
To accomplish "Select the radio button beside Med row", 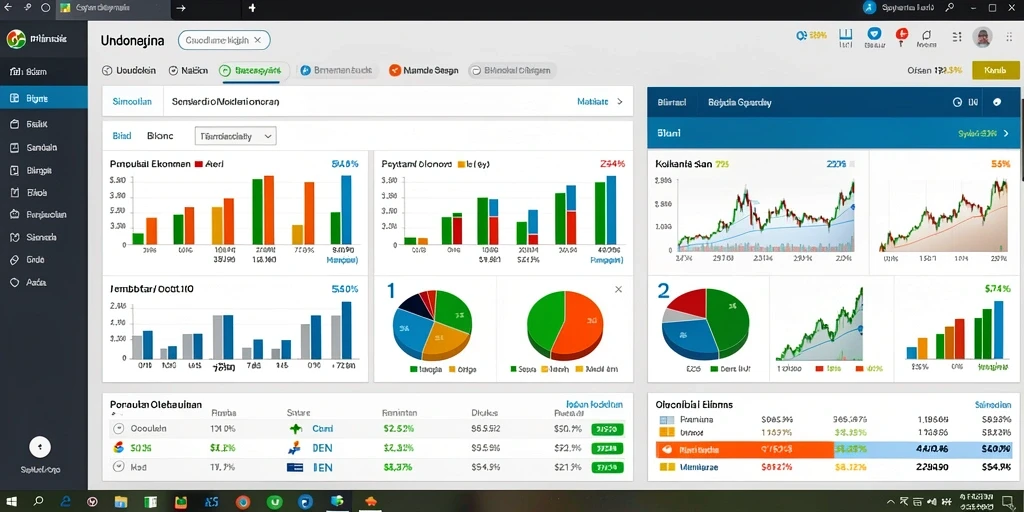I will [x=118, y=467].
